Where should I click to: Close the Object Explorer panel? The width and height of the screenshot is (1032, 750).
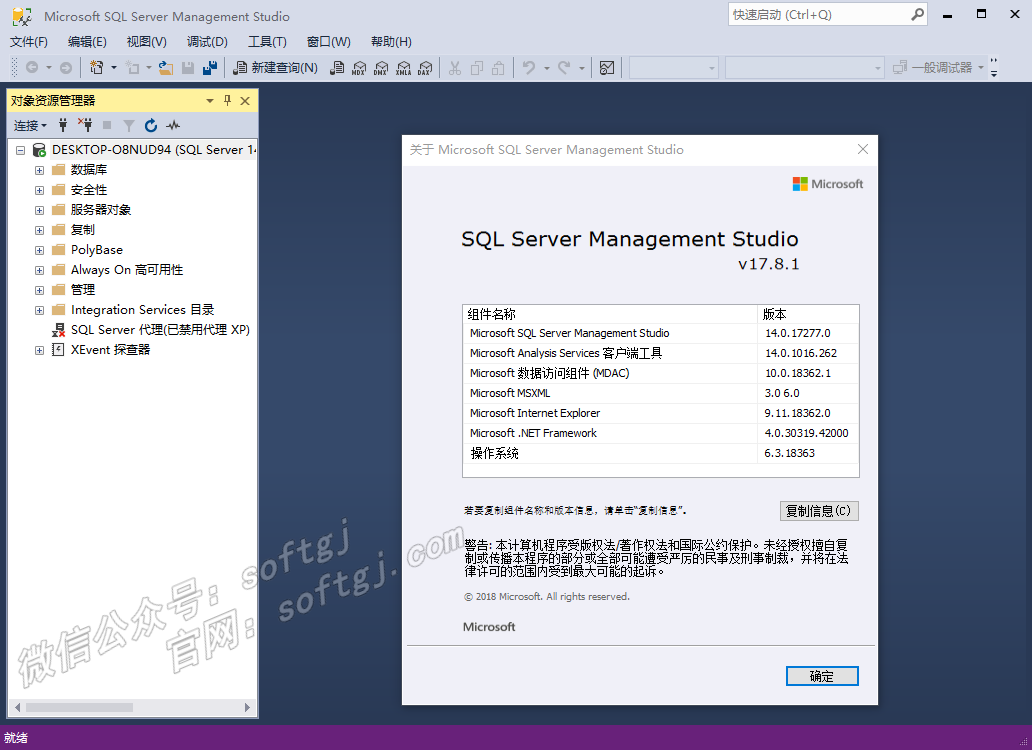(245, 101)
